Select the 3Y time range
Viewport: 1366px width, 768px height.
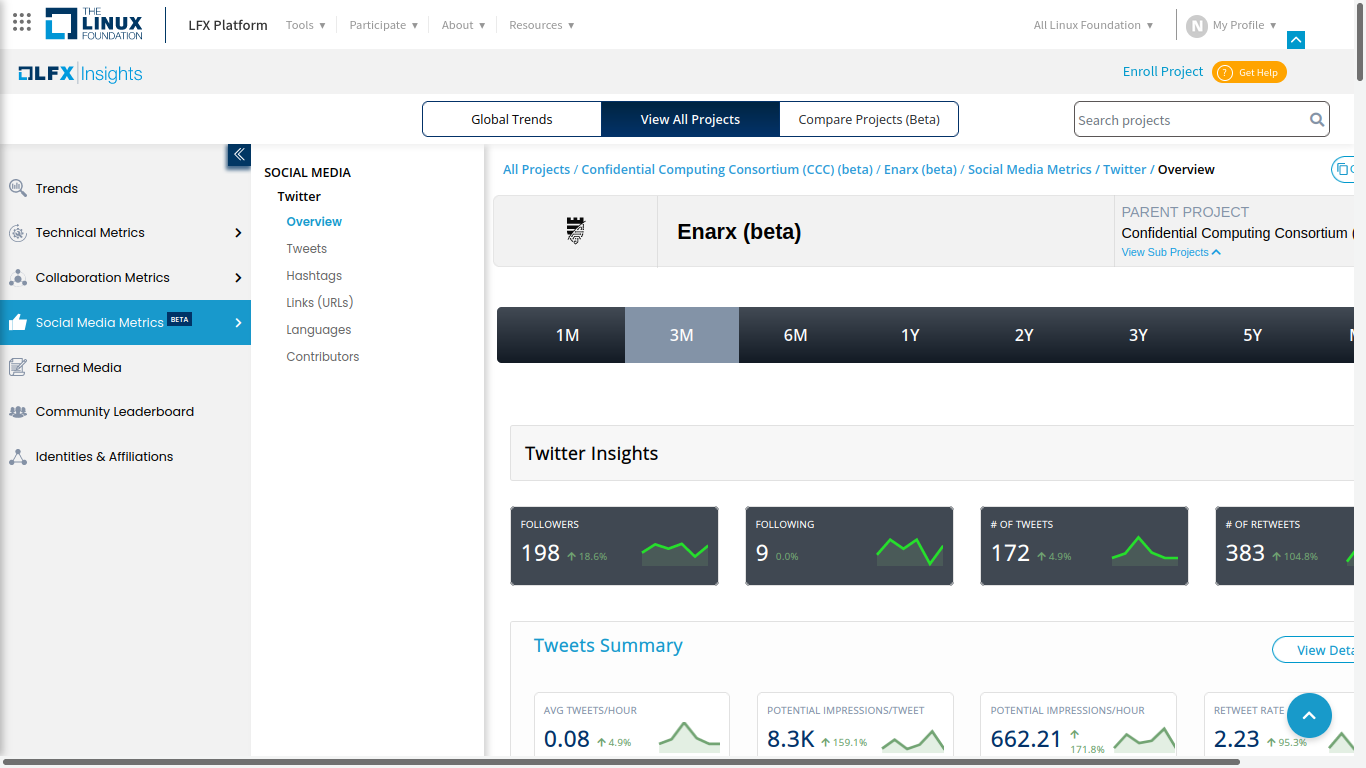pyautogui.click(x=1138, y=335)
